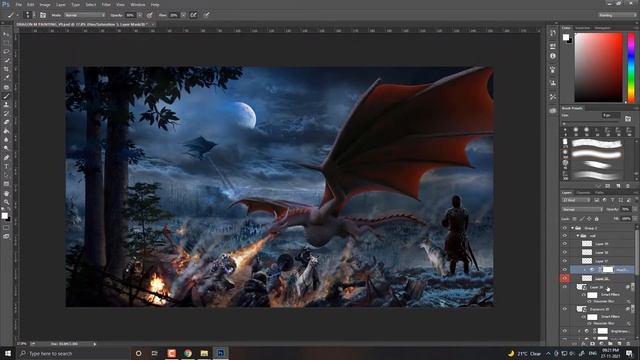Select the Pen tool
The width and height of the screenshot is (640, 360).
coord(6,158)
